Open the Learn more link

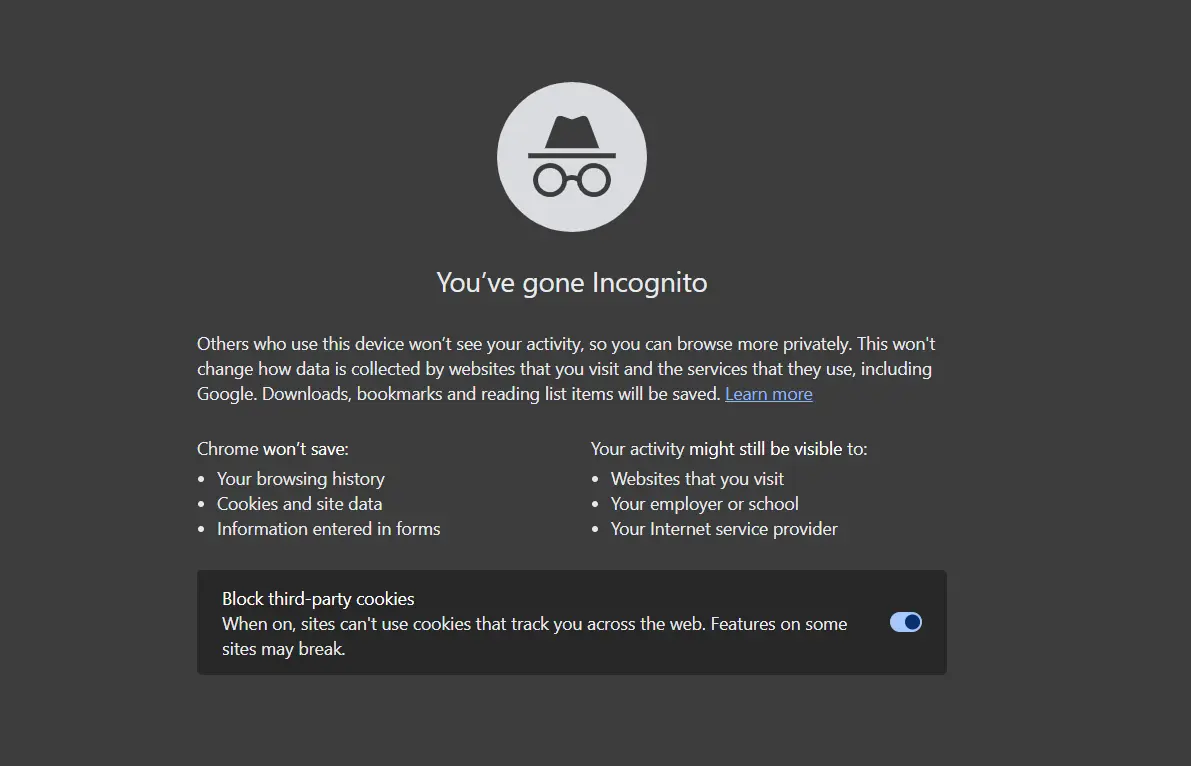coord(768,394)
